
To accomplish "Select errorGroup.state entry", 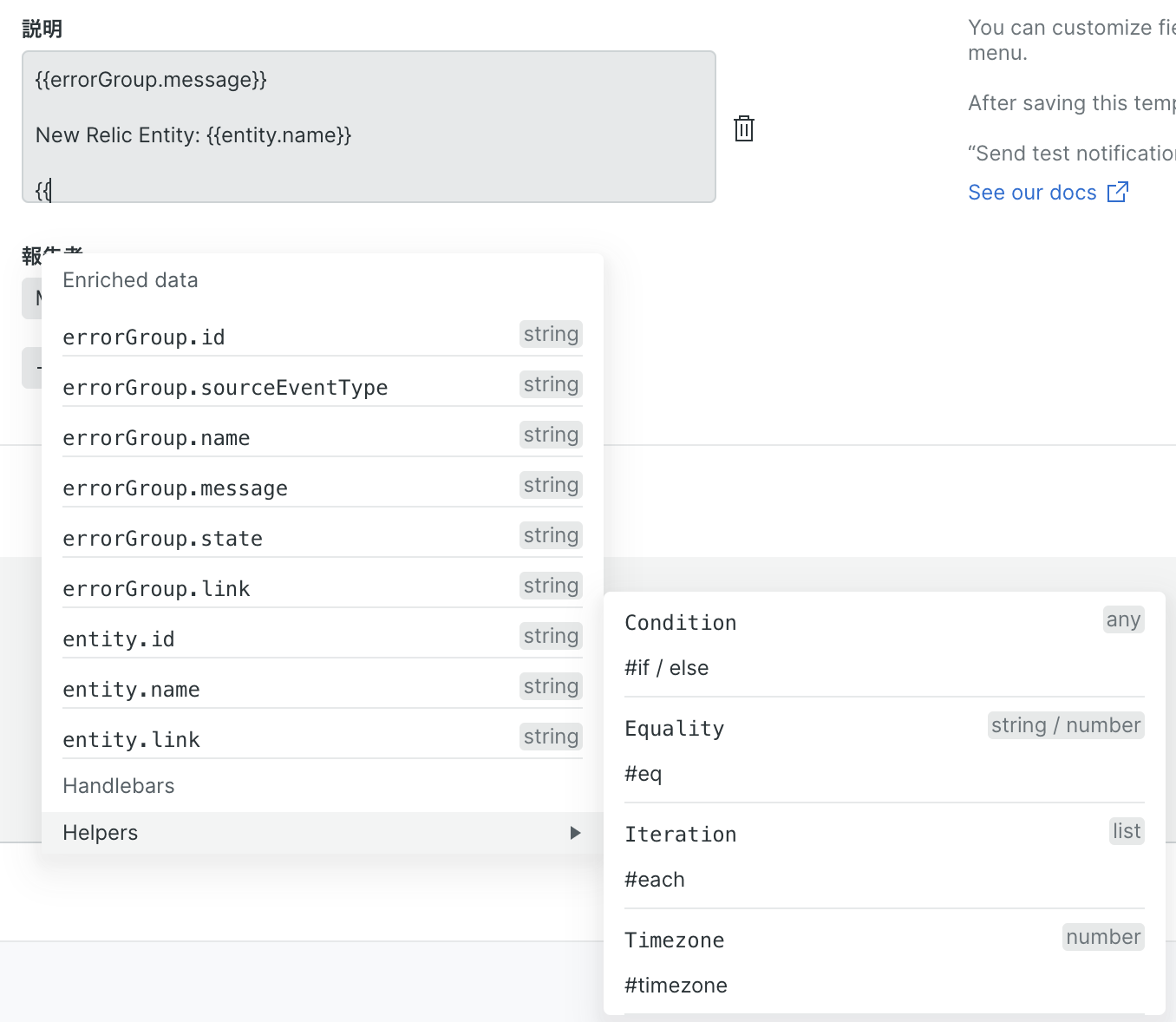I will tap(163, 539).
